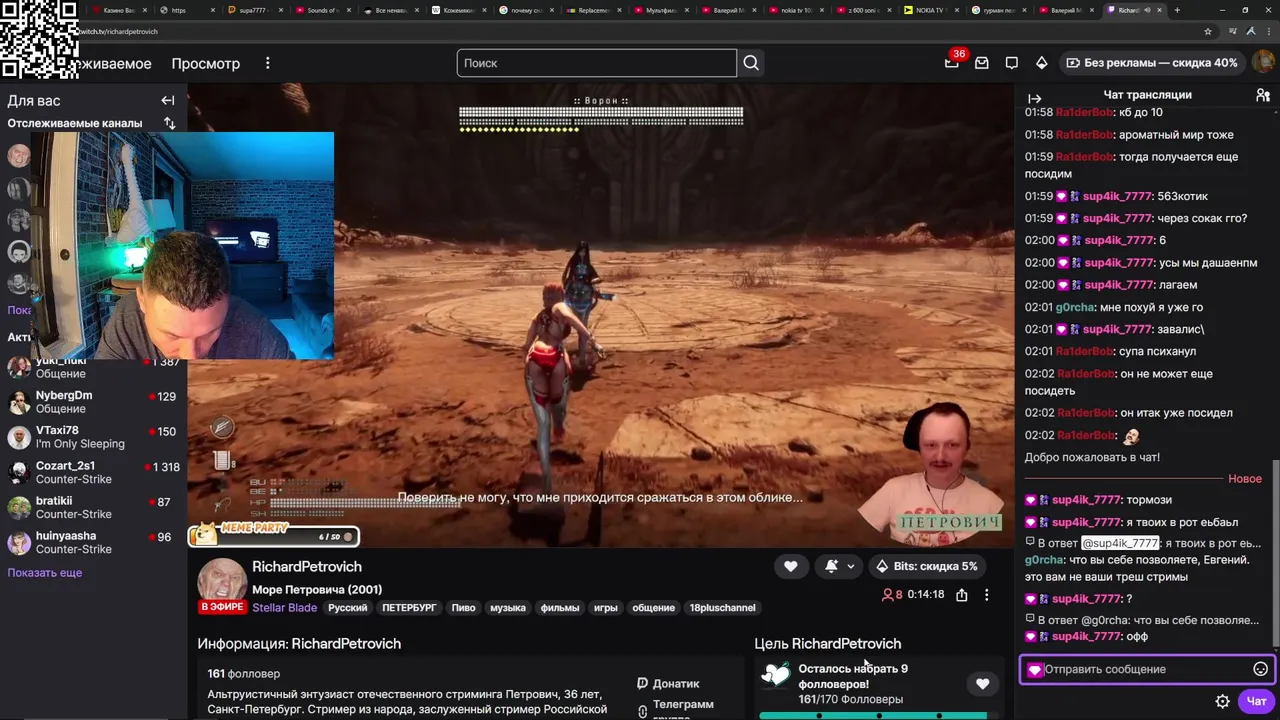Open the Prime loot crown icon
Screen dimensions: 1280x720
(951, 62)
